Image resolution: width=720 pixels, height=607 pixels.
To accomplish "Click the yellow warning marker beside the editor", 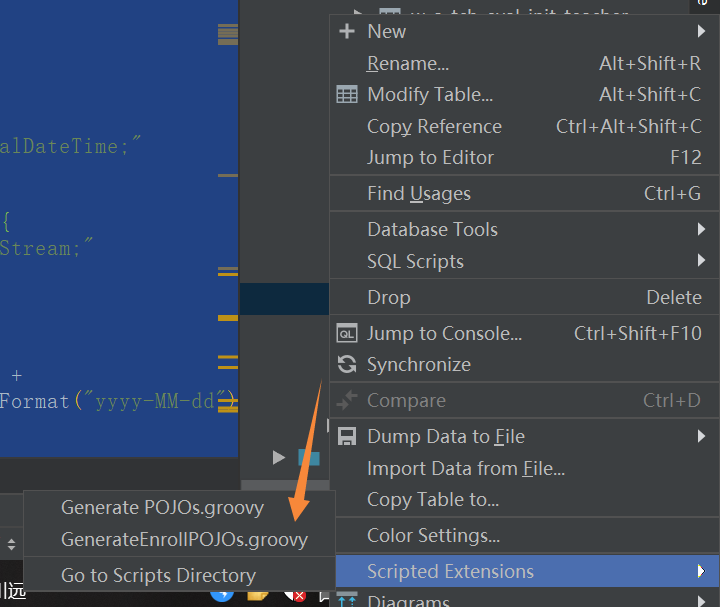I will pyautogui.click(x=228, y=318).
